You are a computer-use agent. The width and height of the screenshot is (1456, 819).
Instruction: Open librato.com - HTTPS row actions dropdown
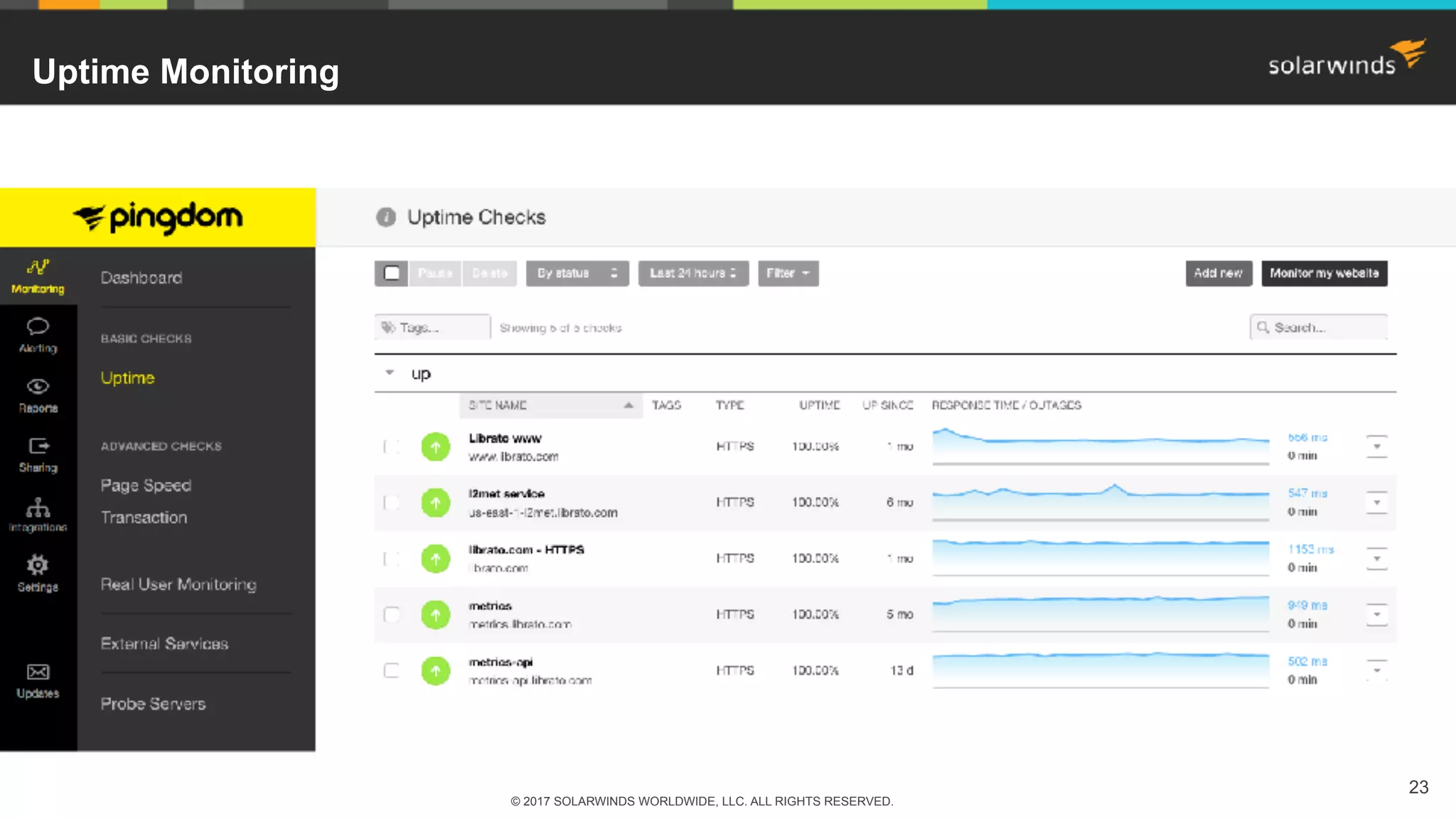pyautogui.click(x=1376, y=559)
